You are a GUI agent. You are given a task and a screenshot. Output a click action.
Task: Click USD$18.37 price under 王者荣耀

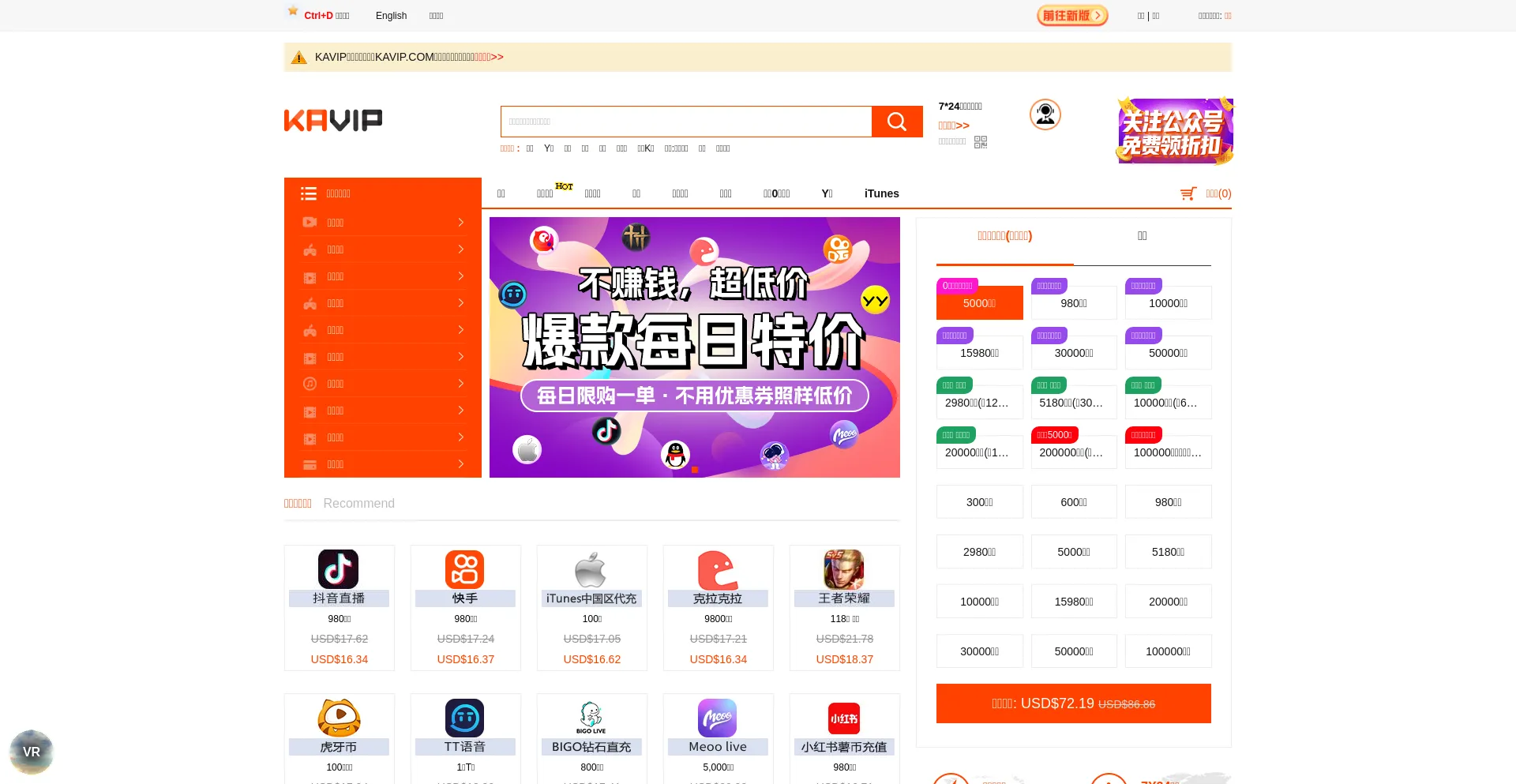pos(845,659)
